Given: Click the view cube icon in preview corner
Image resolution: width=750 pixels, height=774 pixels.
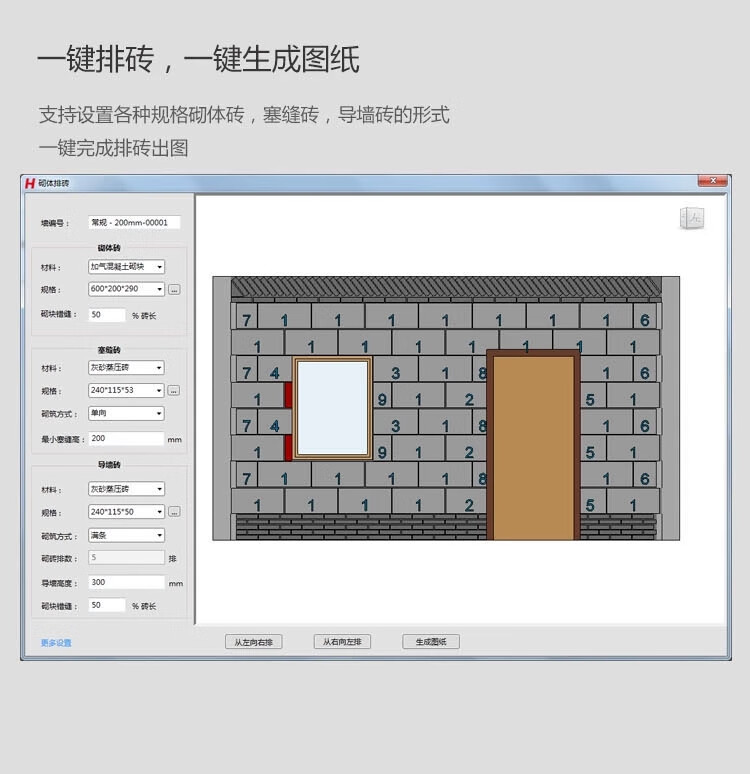Looking at the screenshot, I should (x=691, y=217).
